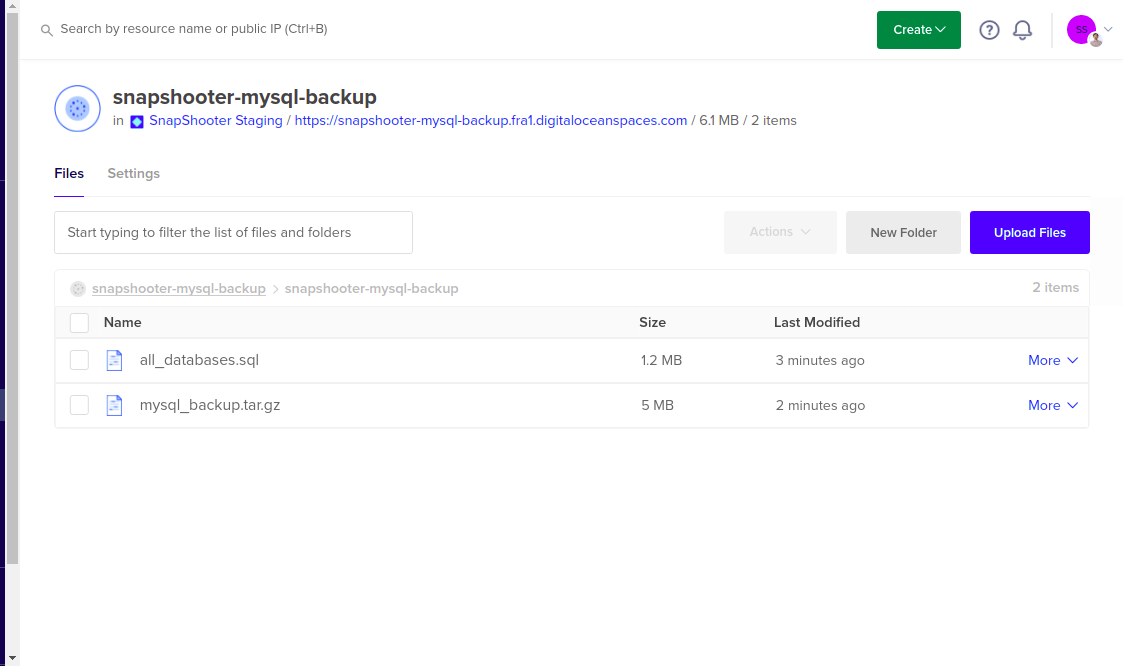Click the Name column header
Viewport: 1123px width, 666px height.
122,323
